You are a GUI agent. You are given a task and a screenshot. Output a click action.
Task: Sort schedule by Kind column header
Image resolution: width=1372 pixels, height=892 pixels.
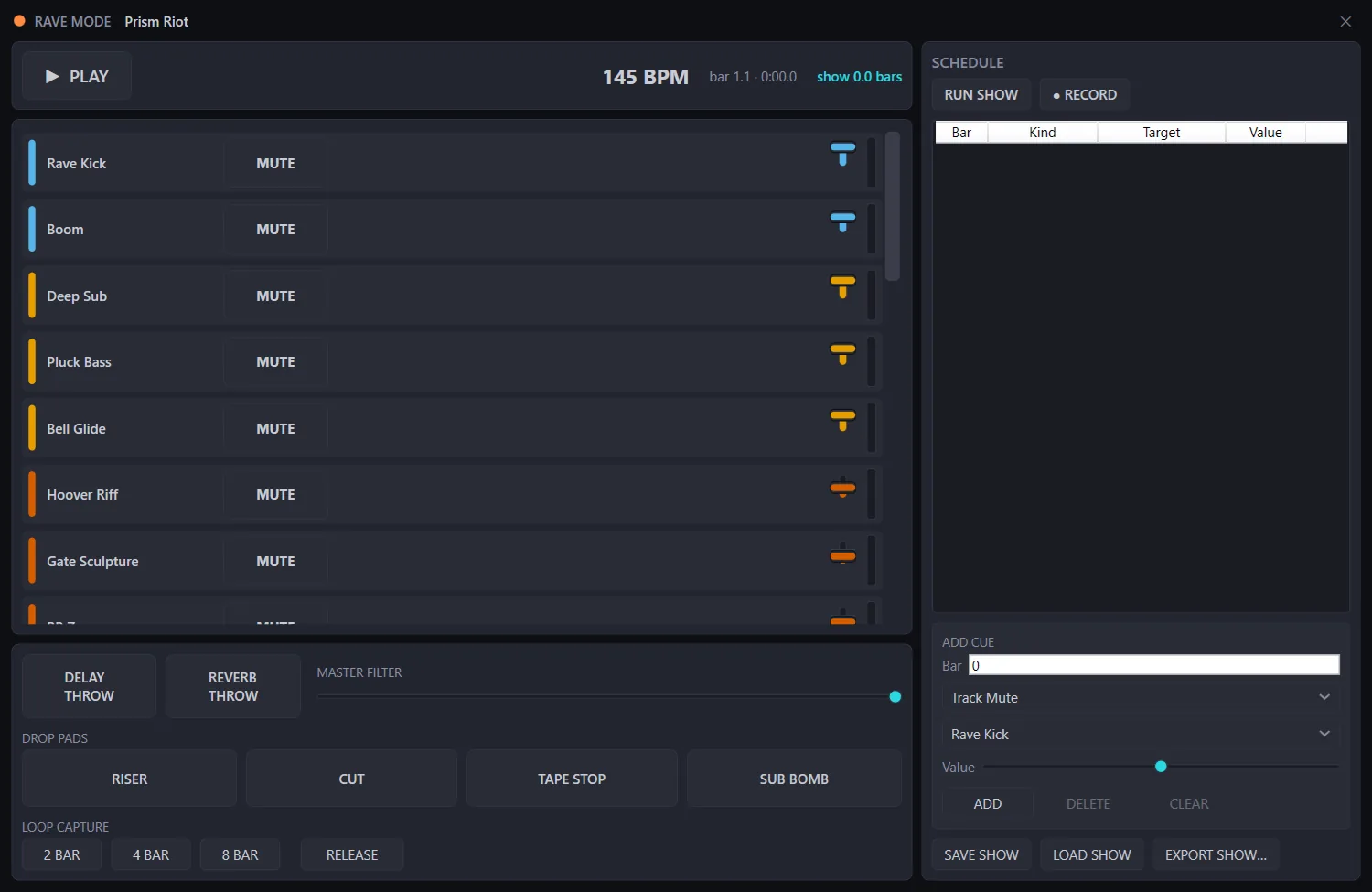coord(1043,132)
